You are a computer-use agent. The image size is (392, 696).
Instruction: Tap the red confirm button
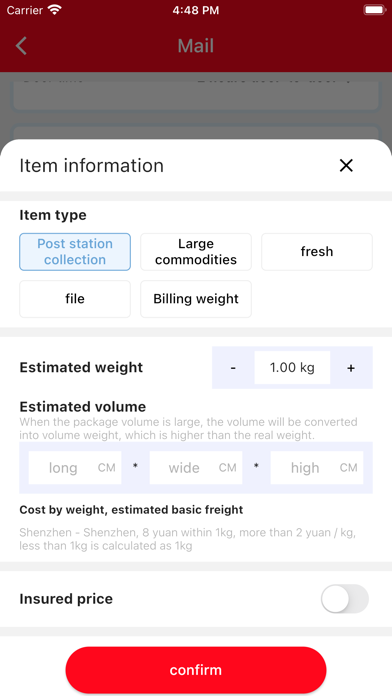(x=196, y=670)
